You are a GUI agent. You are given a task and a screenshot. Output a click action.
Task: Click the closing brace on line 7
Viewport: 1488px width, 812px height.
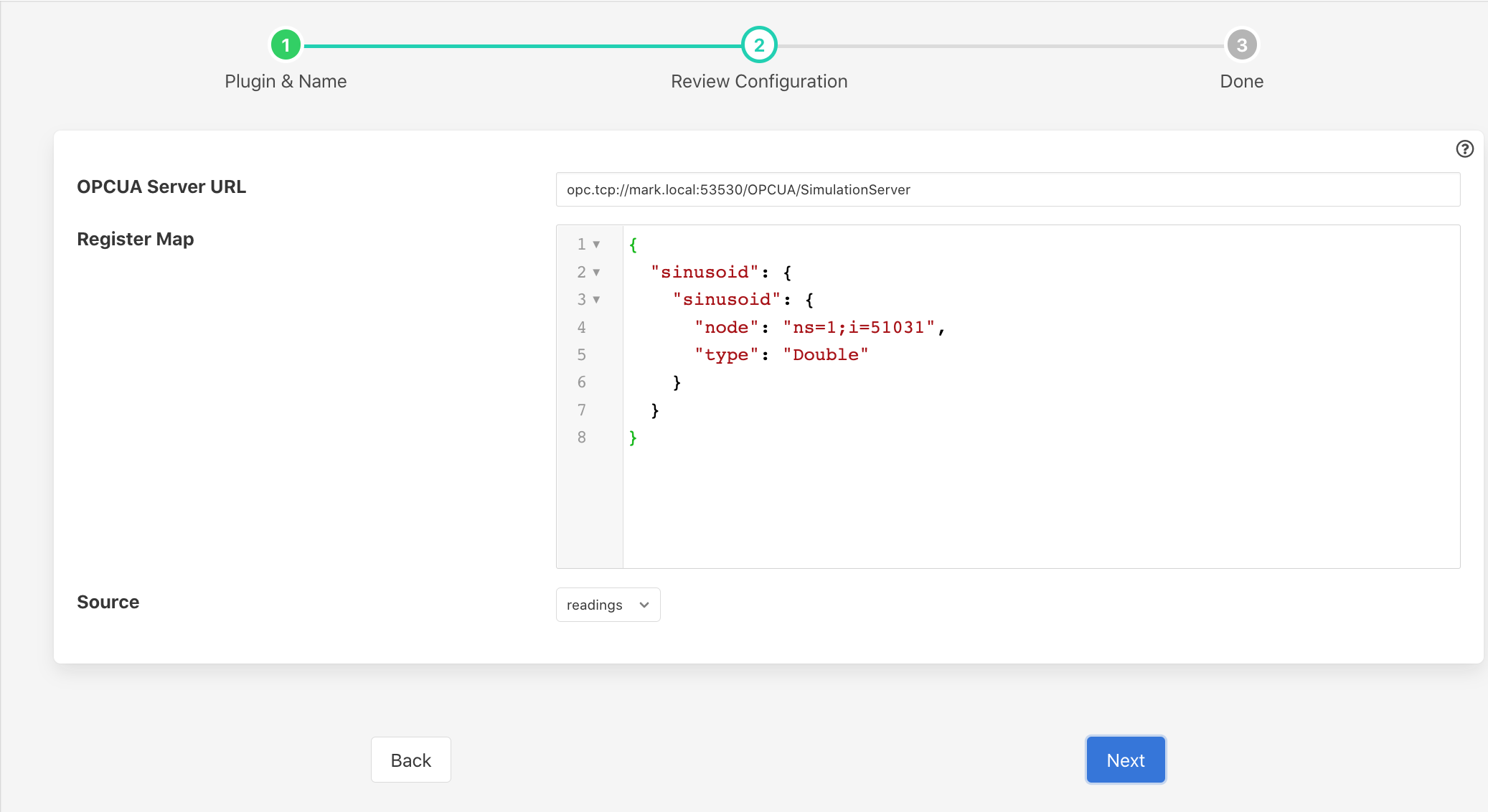point(654,410)
